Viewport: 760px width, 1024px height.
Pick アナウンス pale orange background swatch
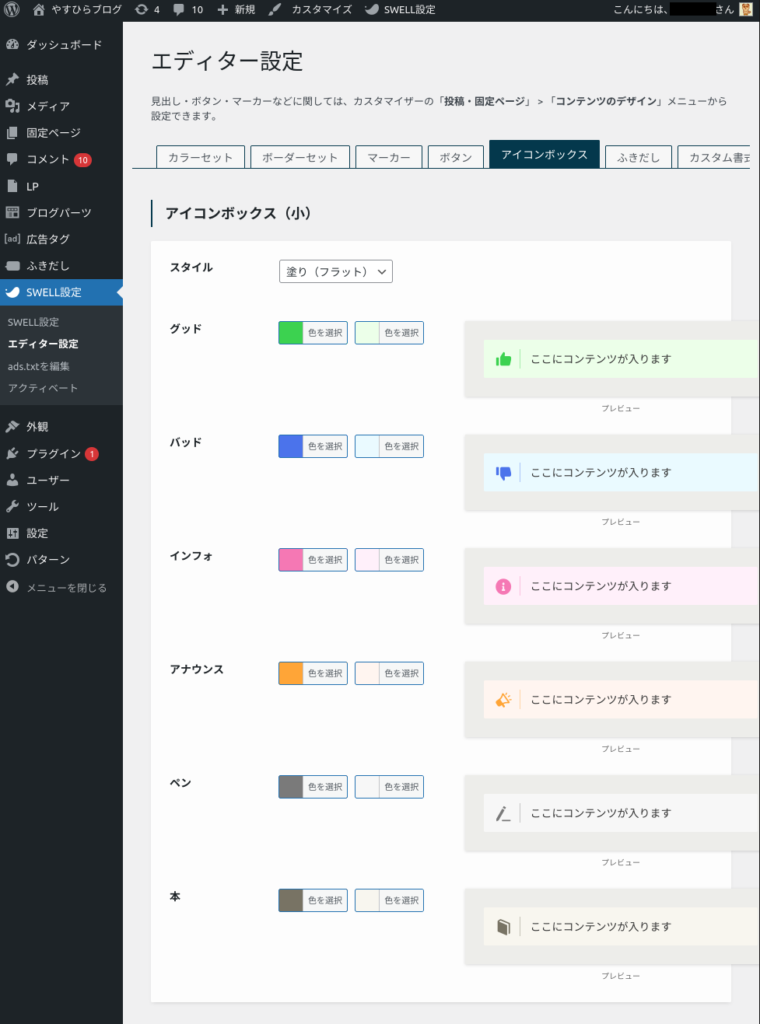367,673
